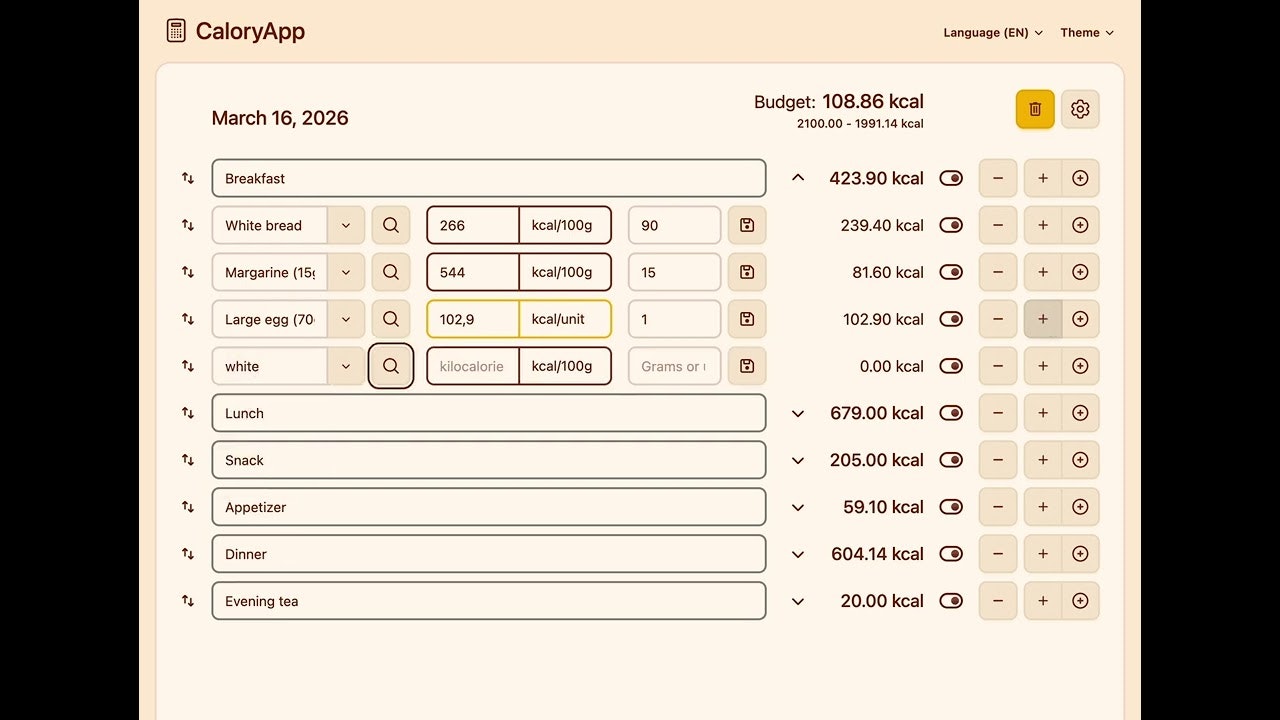Toggle the White bread 239.40 kcal switch
The image size is (1280, 720).
[x=951, y=225]
